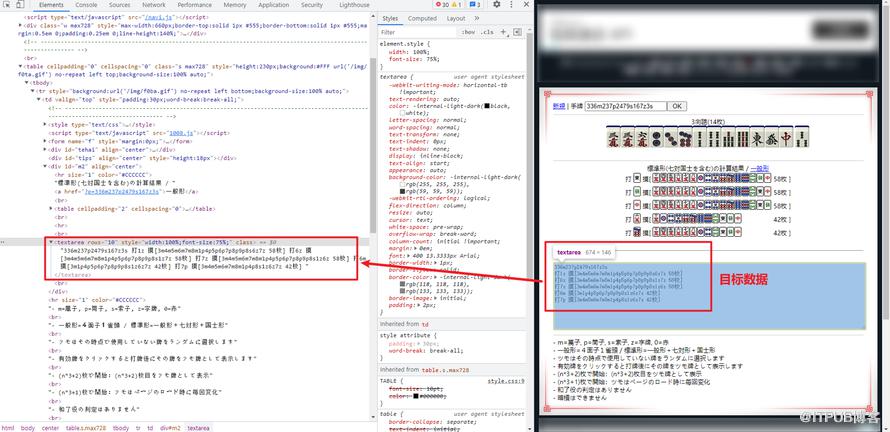The width and height of the screenshot is (890, 432).
Task: Switch to the Console tab
Action: click(x=86, y=5)
